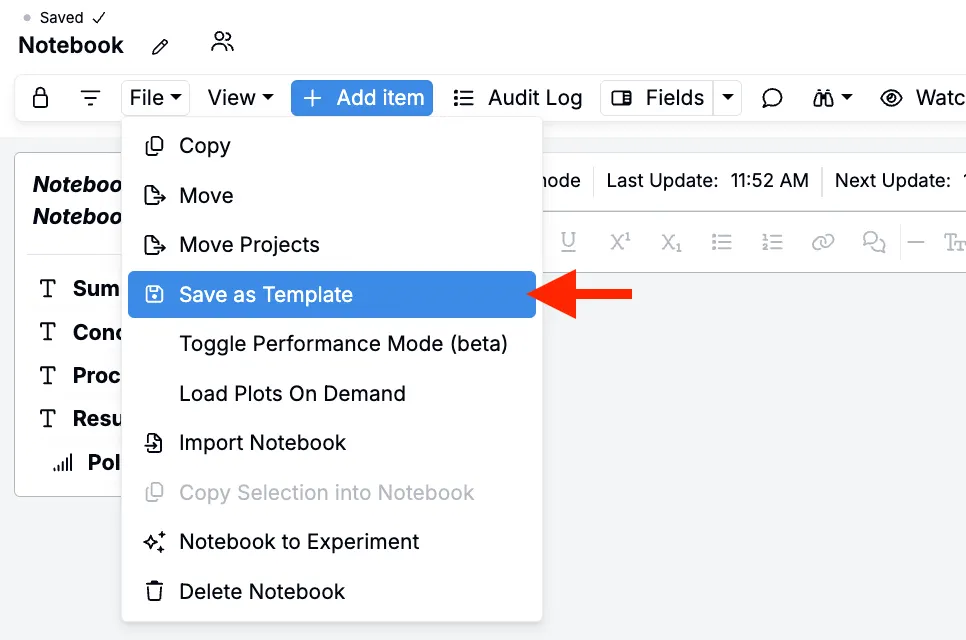966x640 pixels.
Task: Collapse the File dropdown menu
Action: tap(156, 98)
